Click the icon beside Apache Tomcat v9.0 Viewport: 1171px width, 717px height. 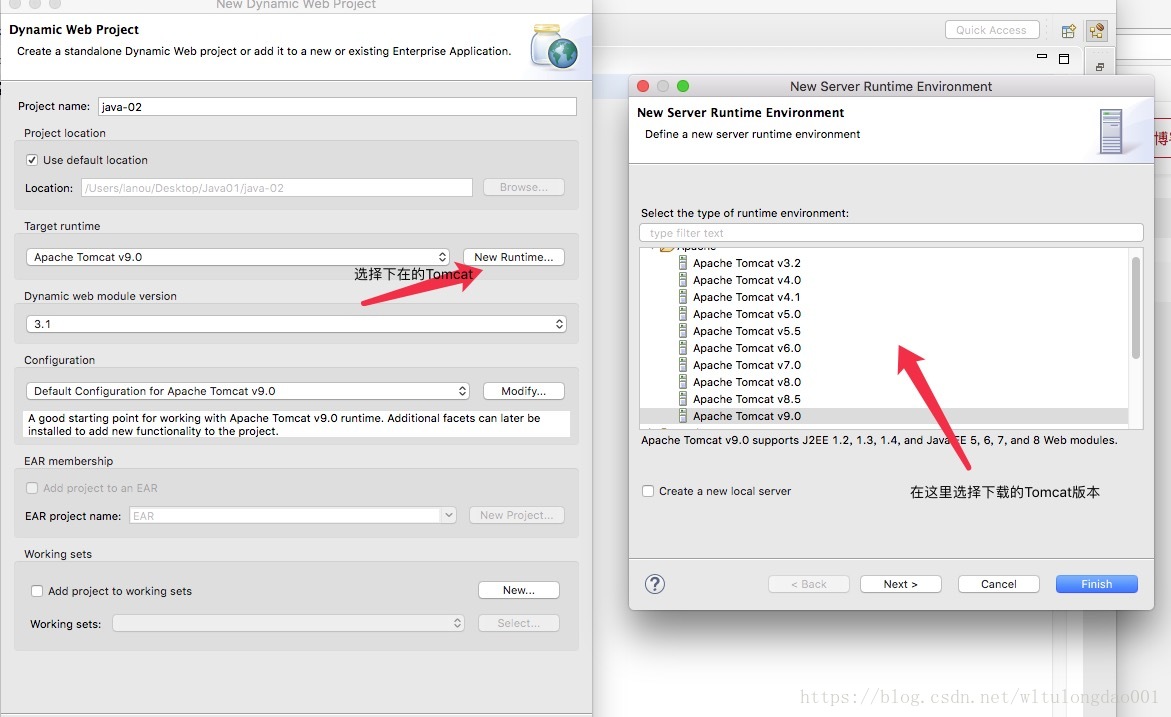pos(683,416)
